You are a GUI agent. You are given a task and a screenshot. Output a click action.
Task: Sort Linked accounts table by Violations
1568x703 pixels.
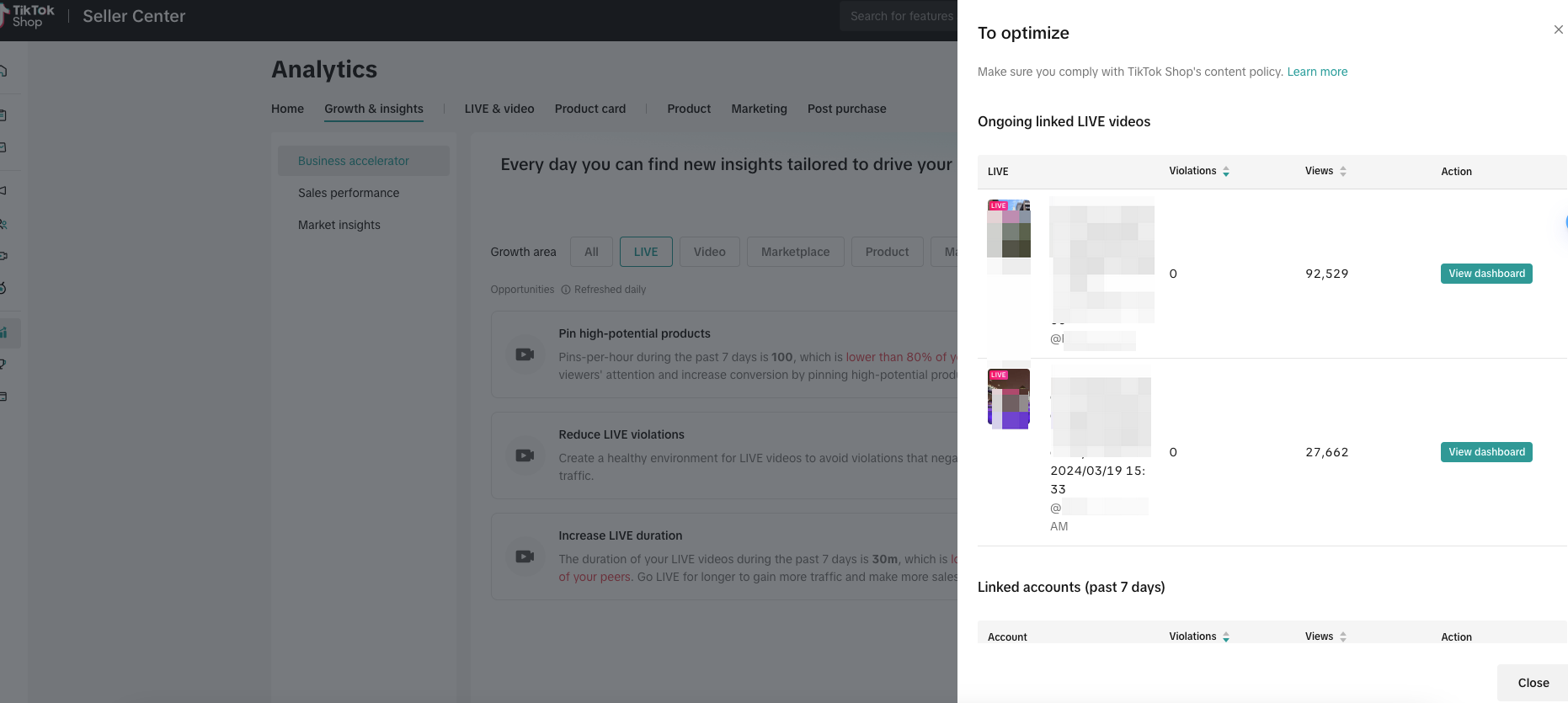[1226, 637]
